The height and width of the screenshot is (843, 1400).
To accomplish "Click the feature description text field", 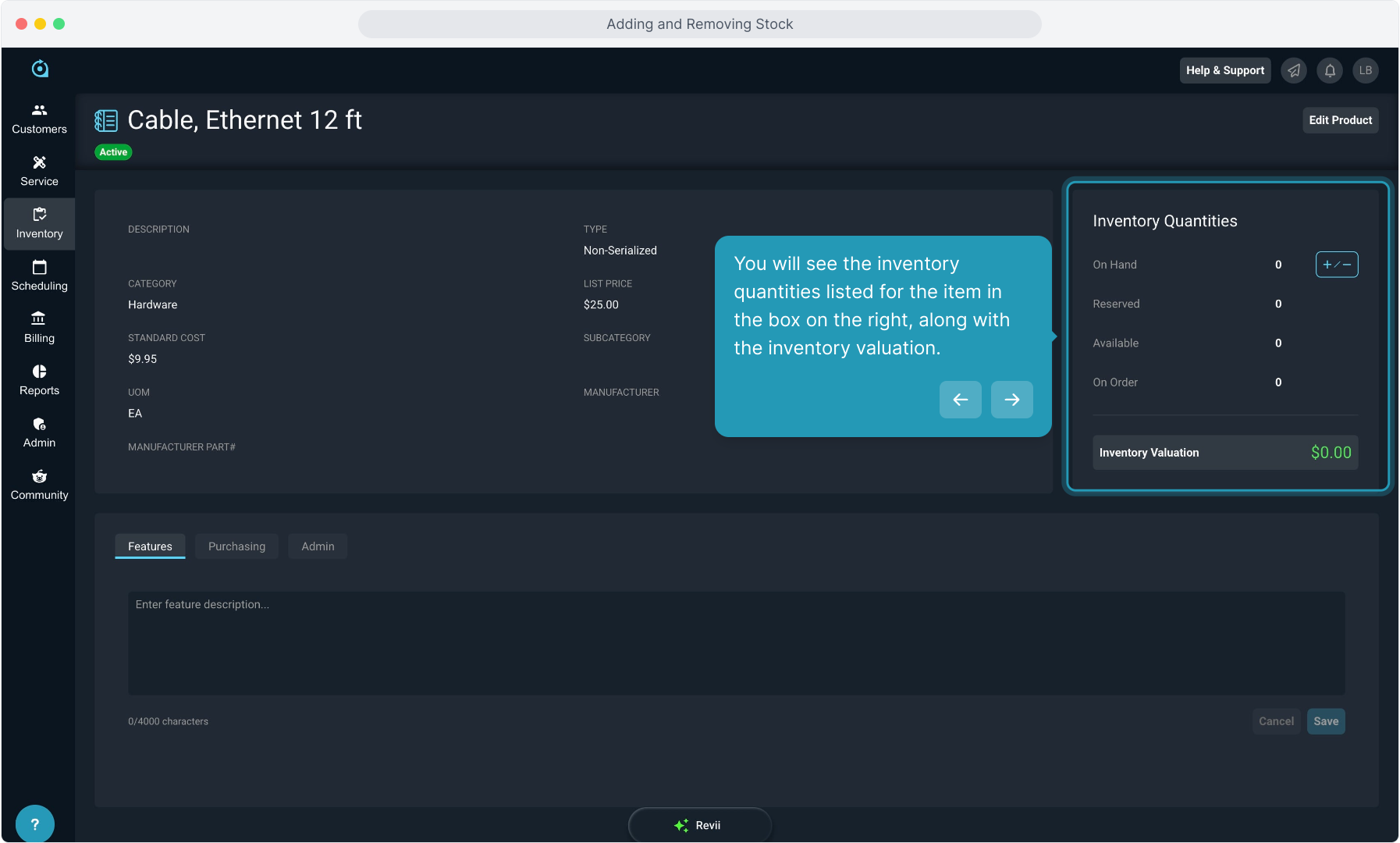I will click(x=736, y=642).
